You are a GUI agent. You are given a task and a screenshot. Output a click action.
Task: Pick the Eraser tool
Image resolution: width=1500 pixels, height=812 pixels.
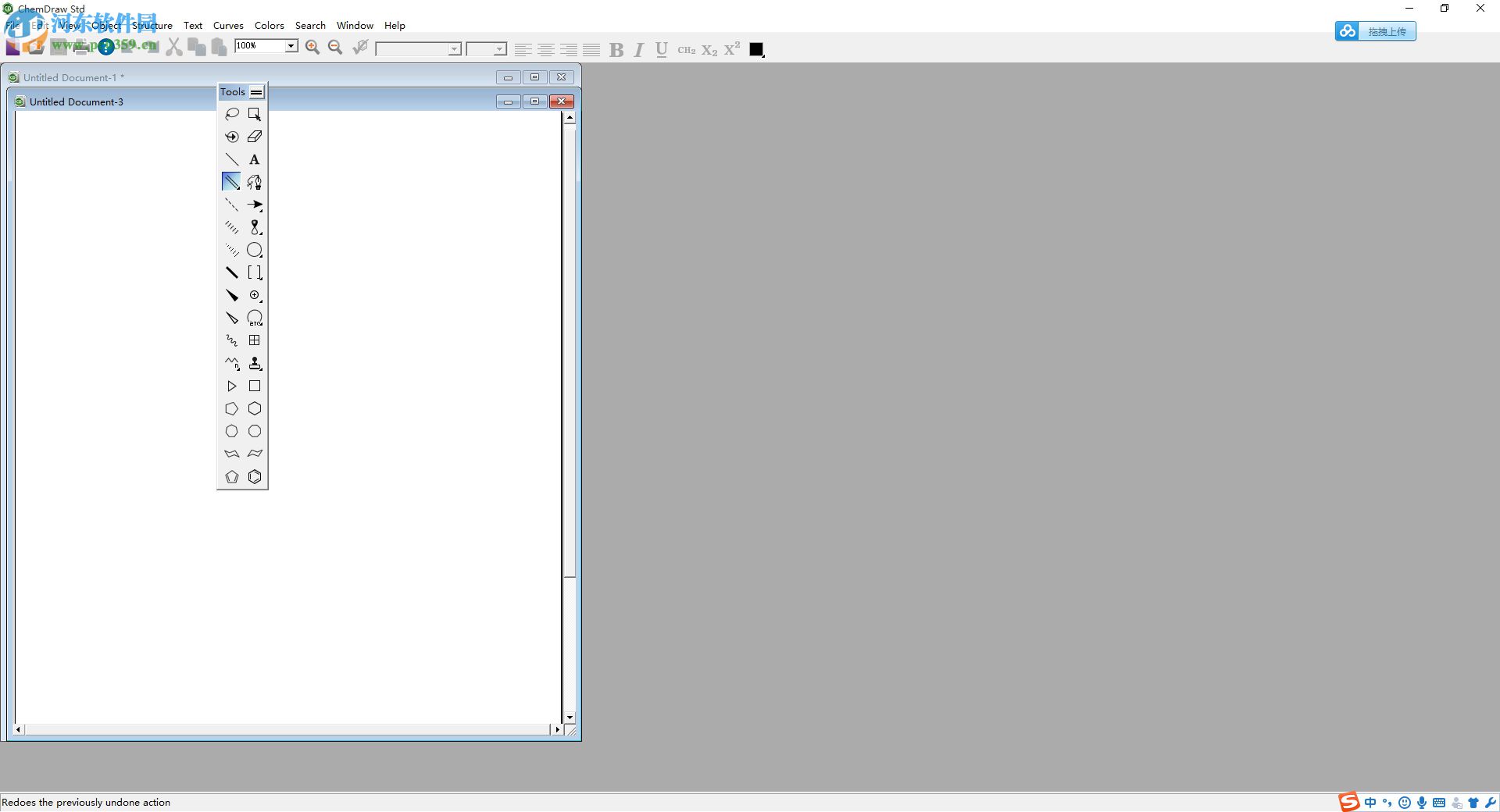coord(255,137)
